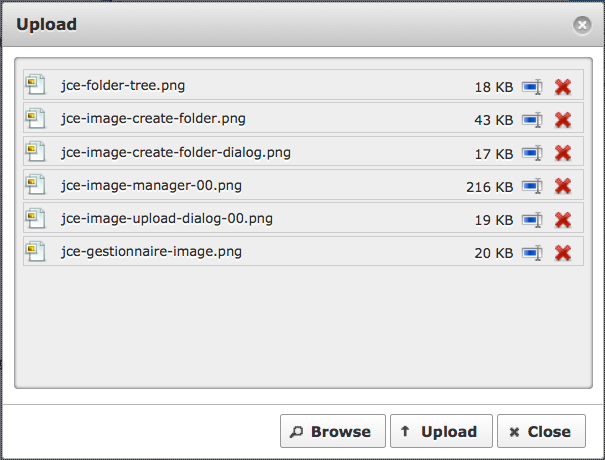The width and height of the screenshot is (605, 460).
Task: Click rename icon for jce-folder-tree.png
Action: [x=532, y=87]
